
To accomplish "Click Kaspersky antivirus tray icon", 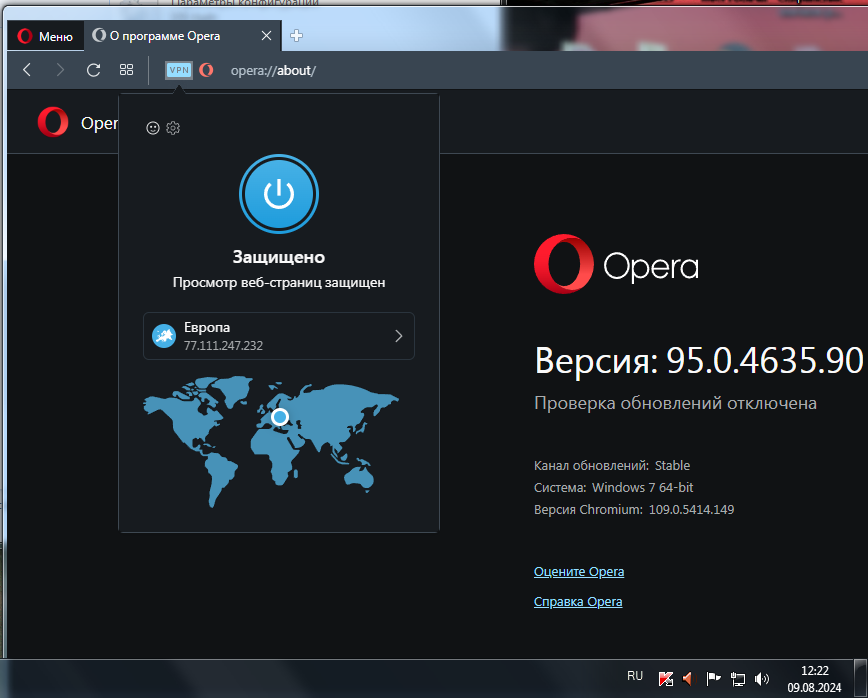I will (665, 678).
